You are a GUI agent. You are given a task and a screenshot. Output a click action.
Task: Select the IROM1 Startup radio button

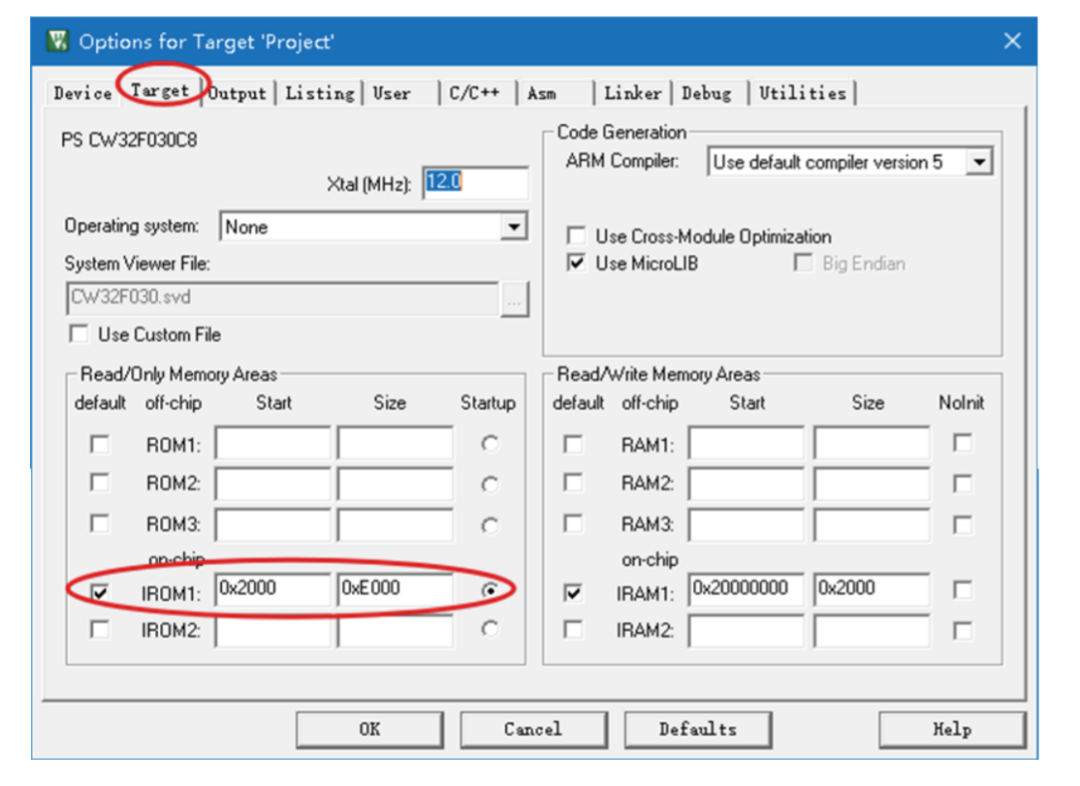(490, 590)
